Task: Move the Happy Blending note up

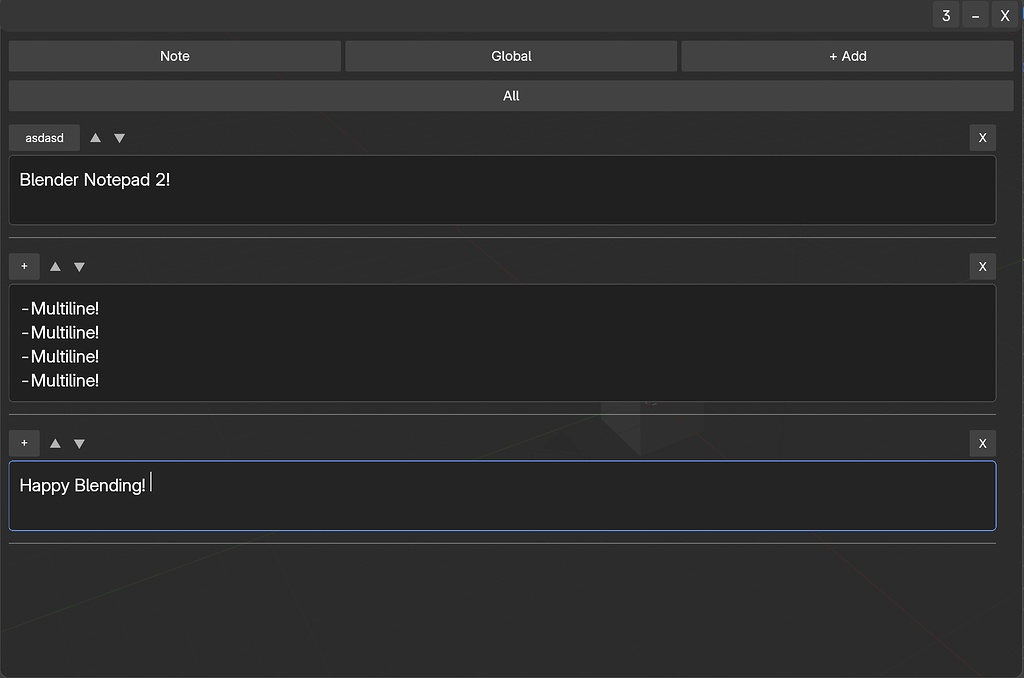Action: tap(56, 444)
